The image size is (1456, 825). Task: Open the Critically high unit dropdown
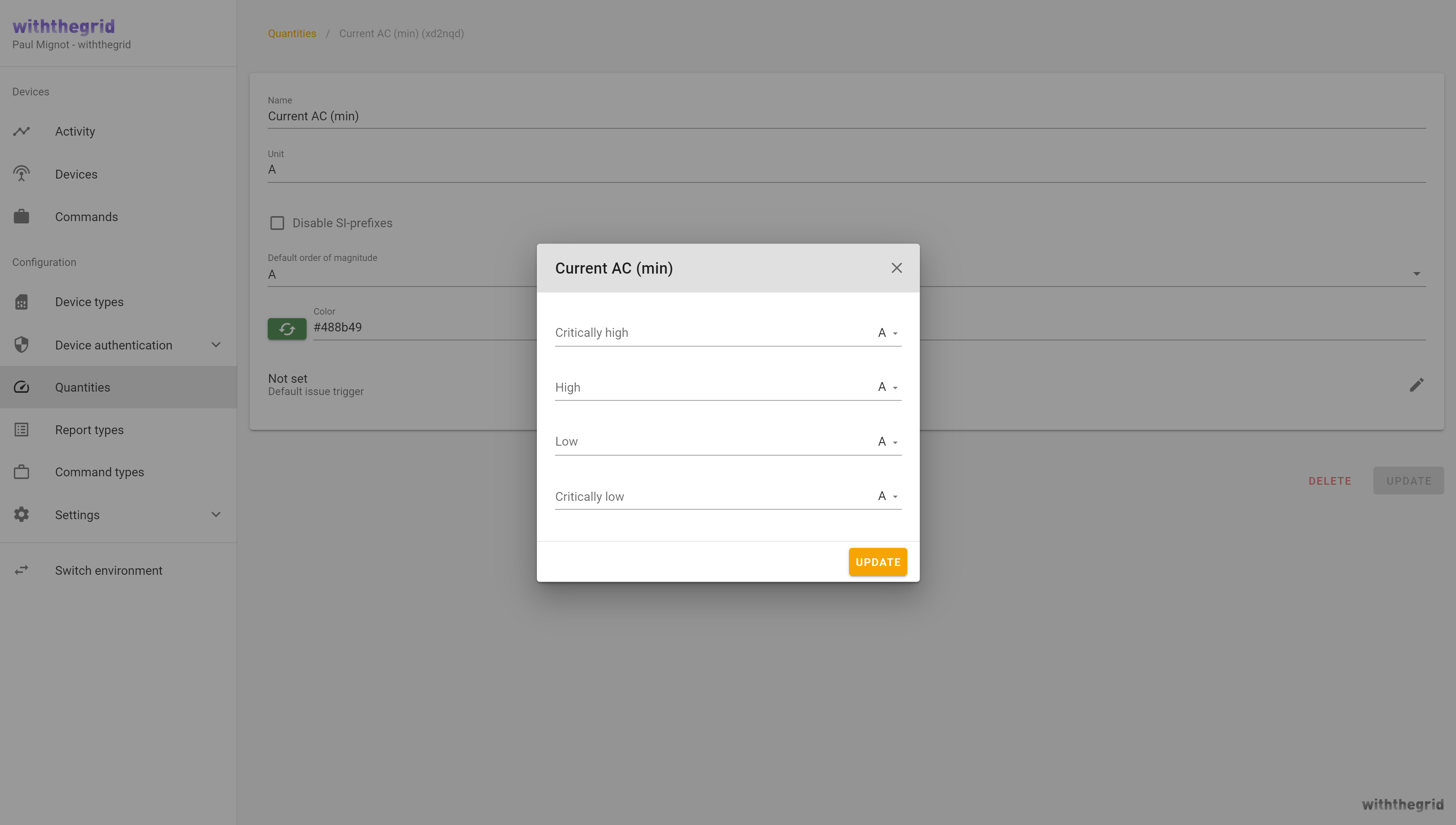[x=888, y=333]
